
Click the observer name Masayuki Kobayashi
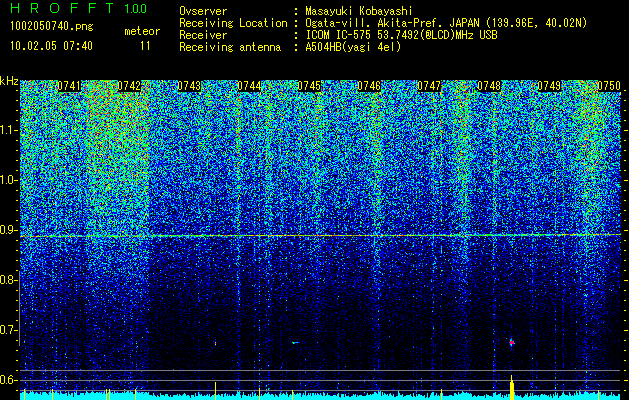tap(359, 11)
